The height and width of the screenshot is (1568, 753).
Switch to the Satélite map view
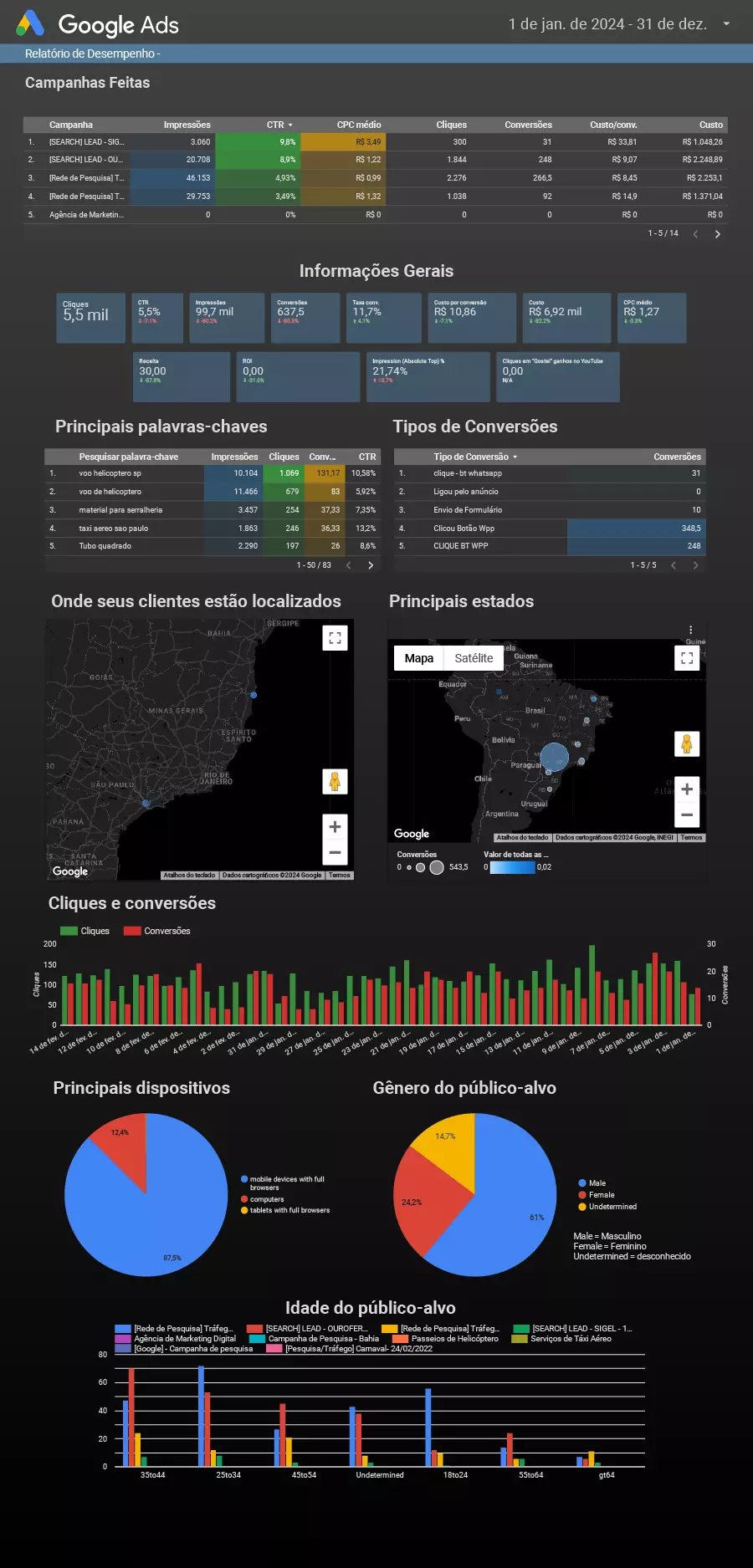coord(474,658)
